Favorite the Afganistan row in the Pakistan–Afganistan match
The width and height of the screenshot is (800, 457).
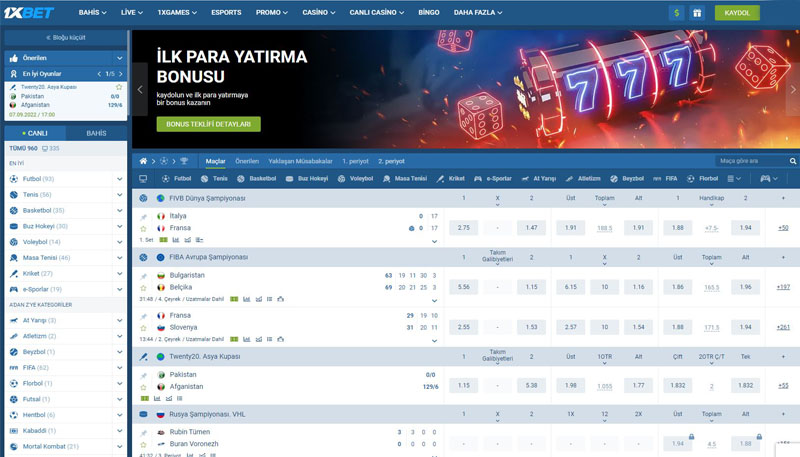pos(143,387)
